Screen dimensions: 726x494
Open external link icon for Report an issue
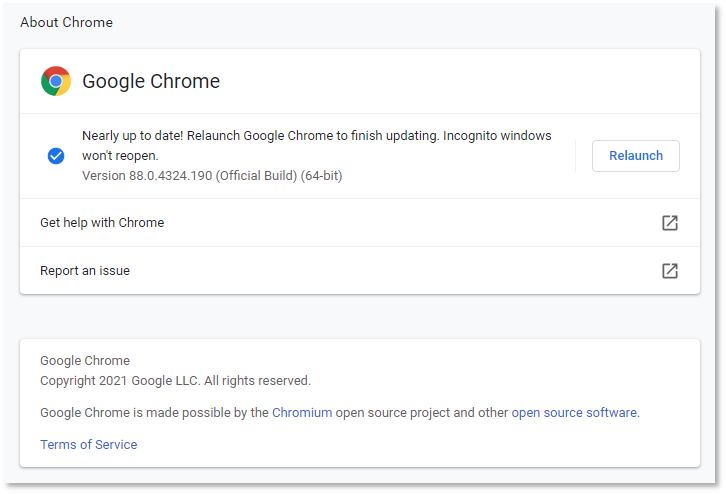670,271
